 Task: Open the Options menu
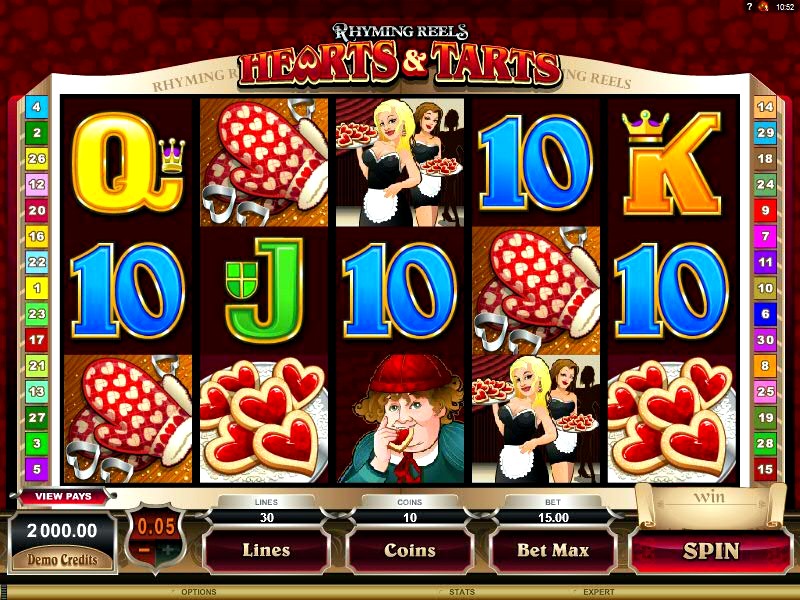click(199, 592)
